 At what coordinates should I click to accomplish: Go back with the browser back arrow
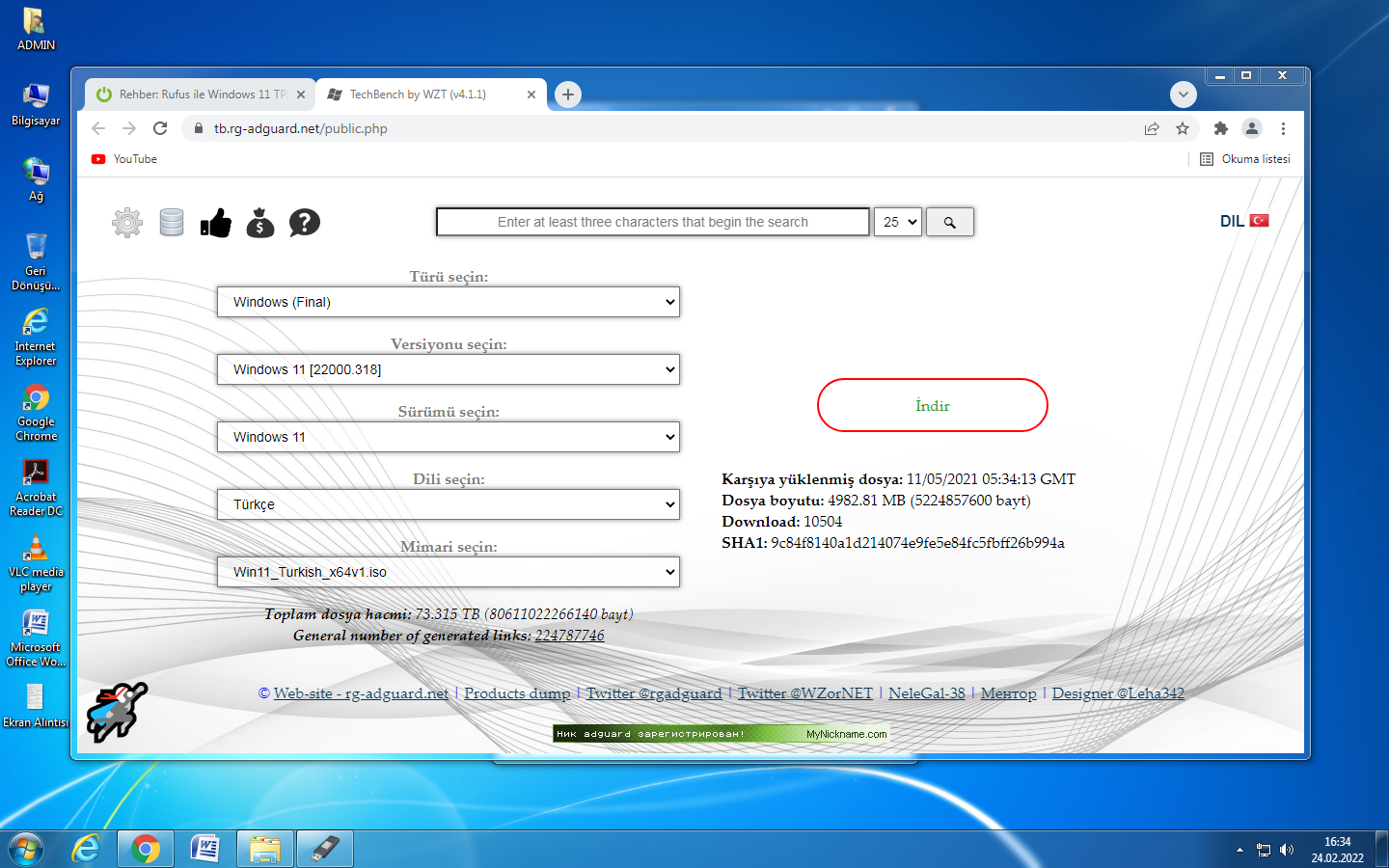[x=98, y=128]
